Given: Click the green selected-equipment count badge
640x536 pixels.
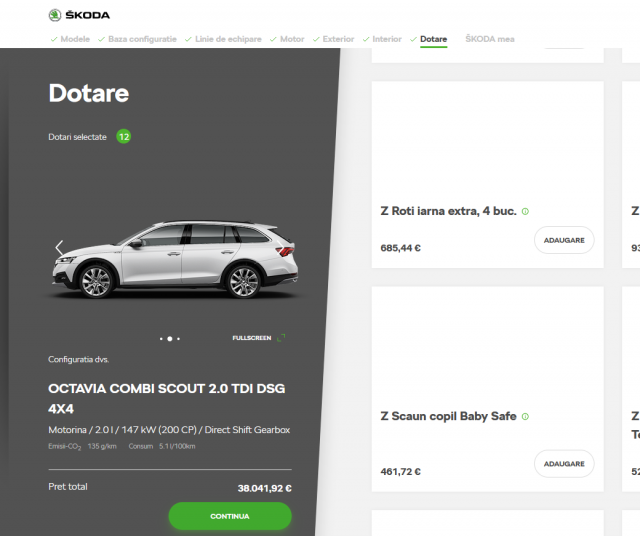Looking at the screenshot, I should 123,137.
